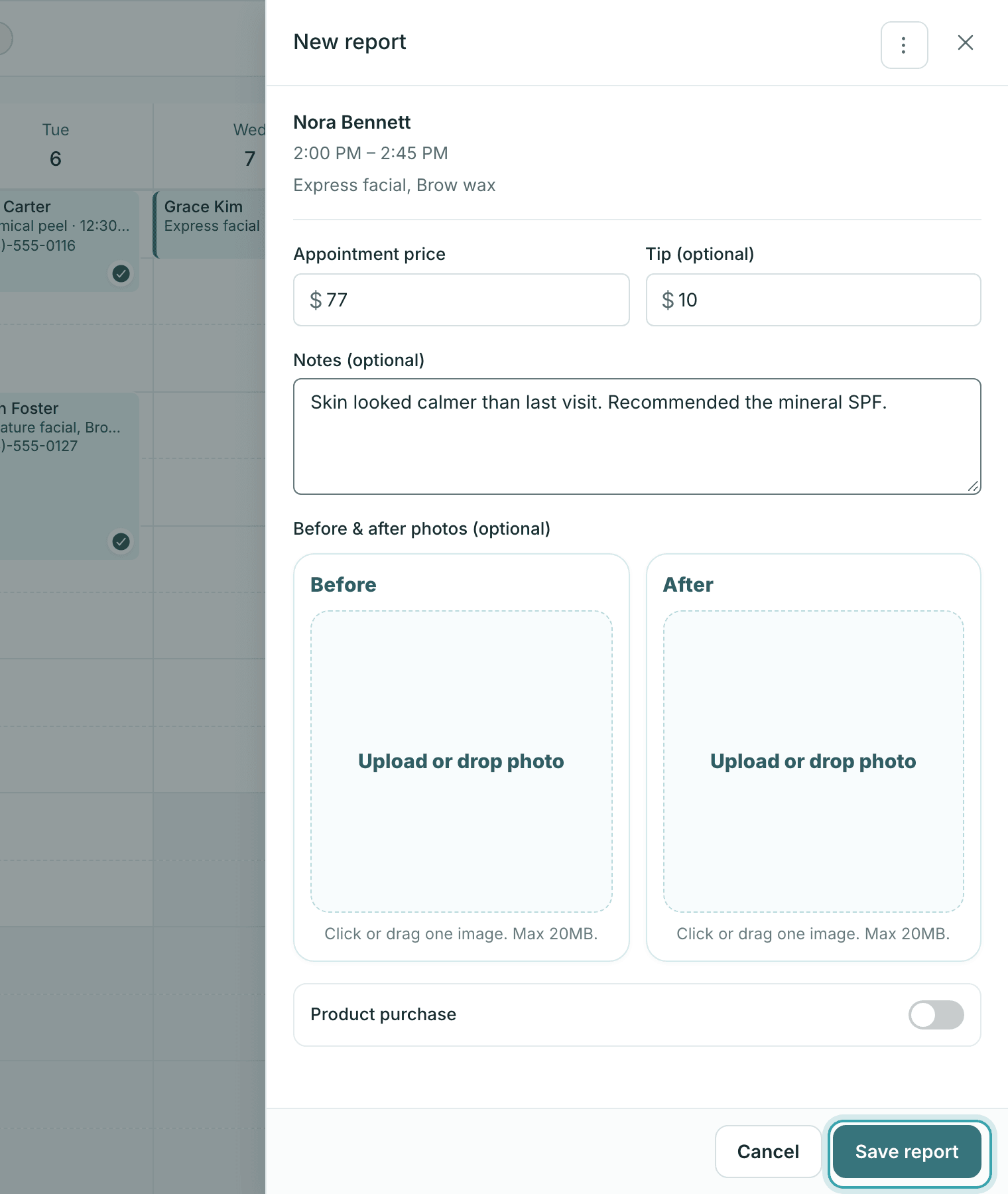
Task: Focus the Notes text area
Action: tap(637, 436)
